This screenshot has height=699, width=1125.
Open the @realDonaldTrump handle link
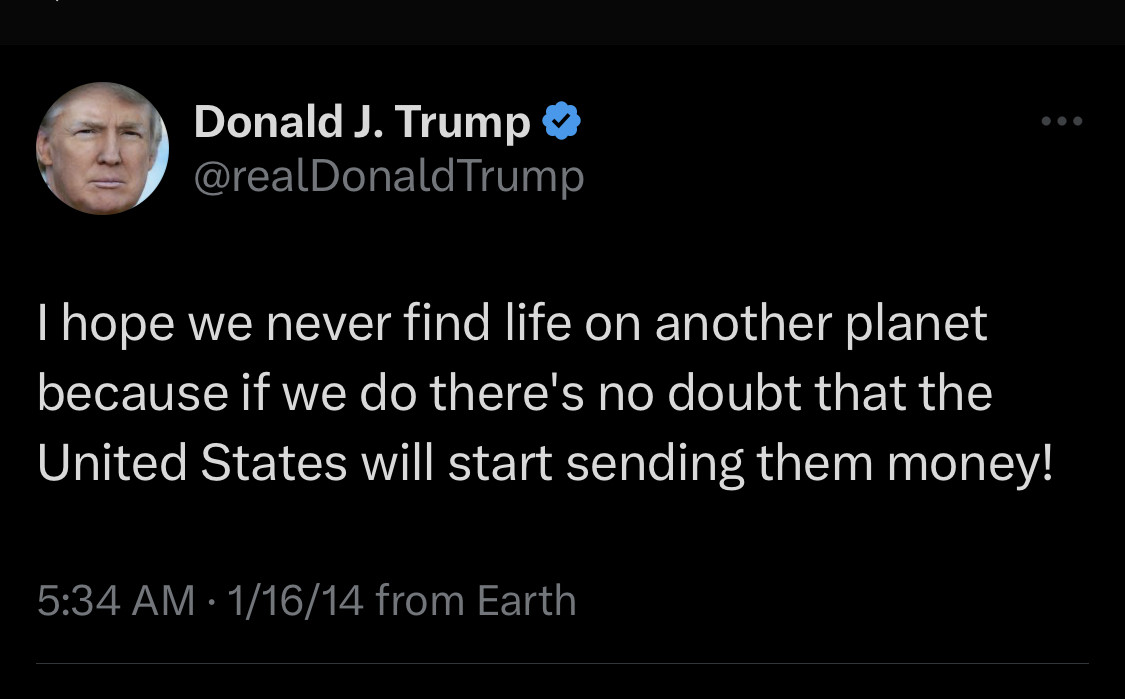coord(389,176)
